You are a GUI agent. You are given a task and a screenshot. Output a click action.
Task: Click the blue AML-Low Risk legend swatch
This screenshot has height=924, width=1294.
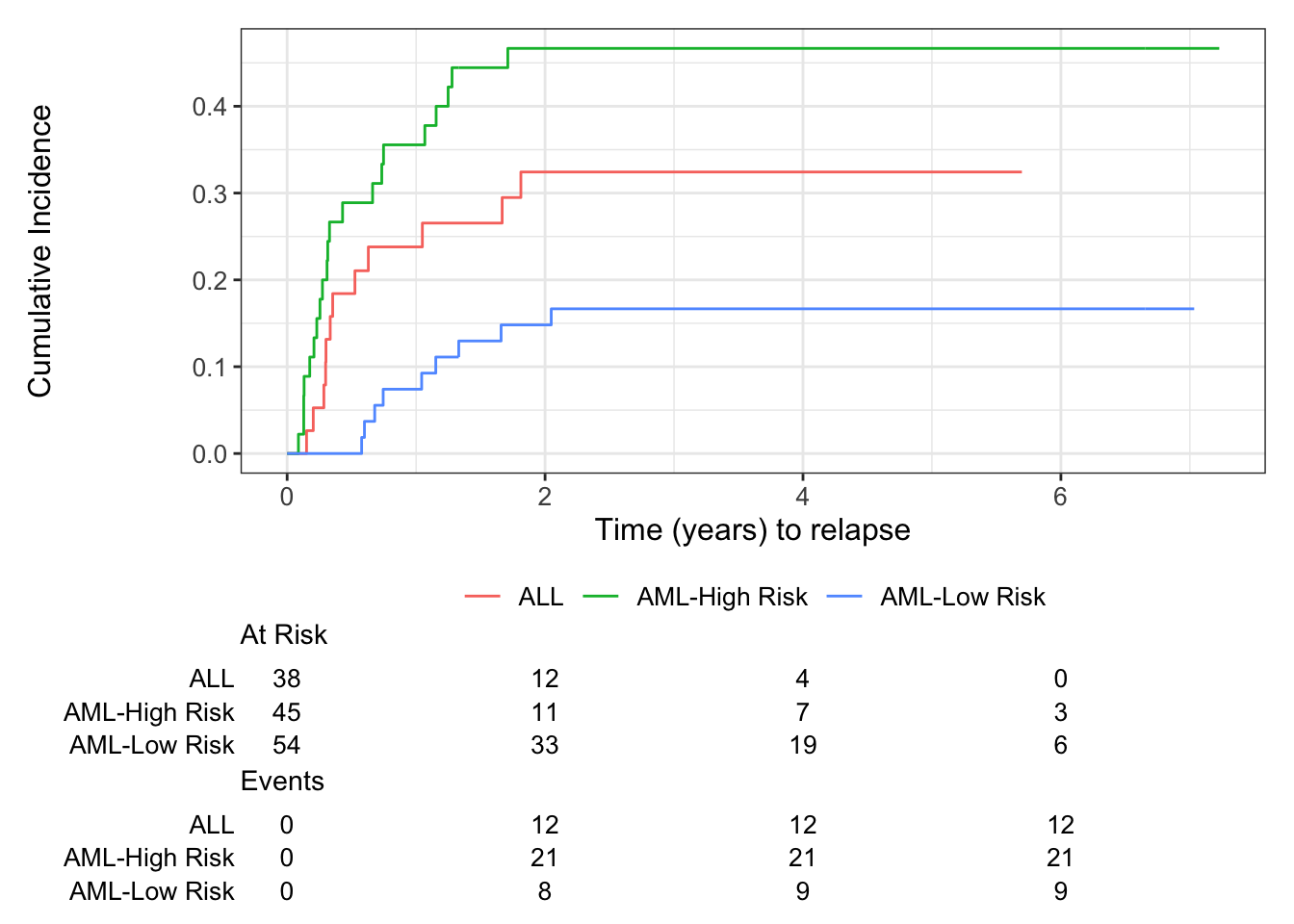coord(844,597)
